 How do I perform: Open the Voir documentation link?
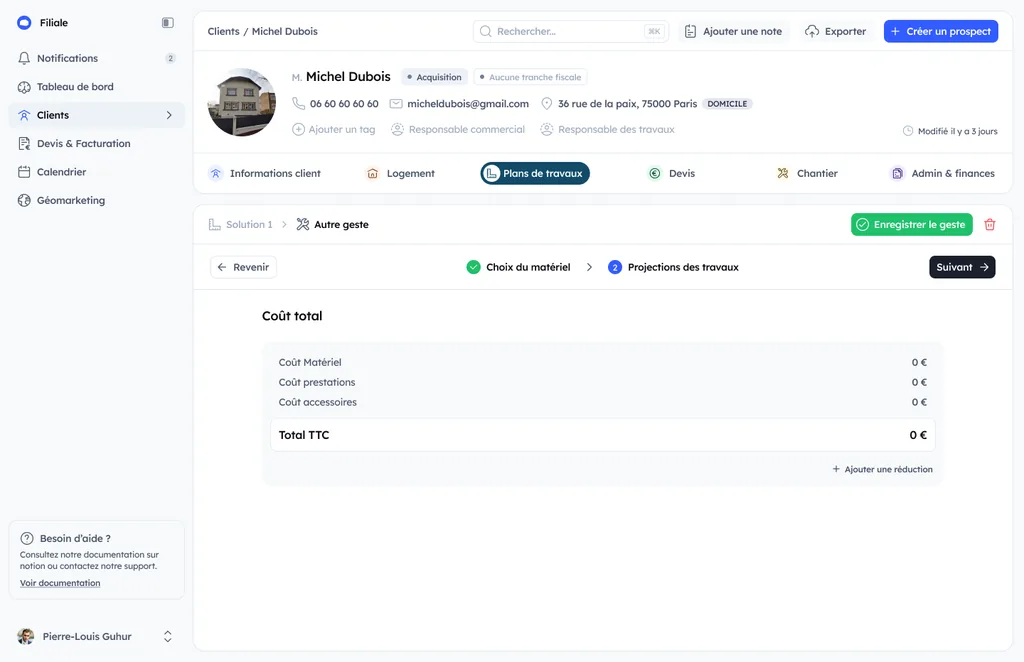[x=60, y=583]
